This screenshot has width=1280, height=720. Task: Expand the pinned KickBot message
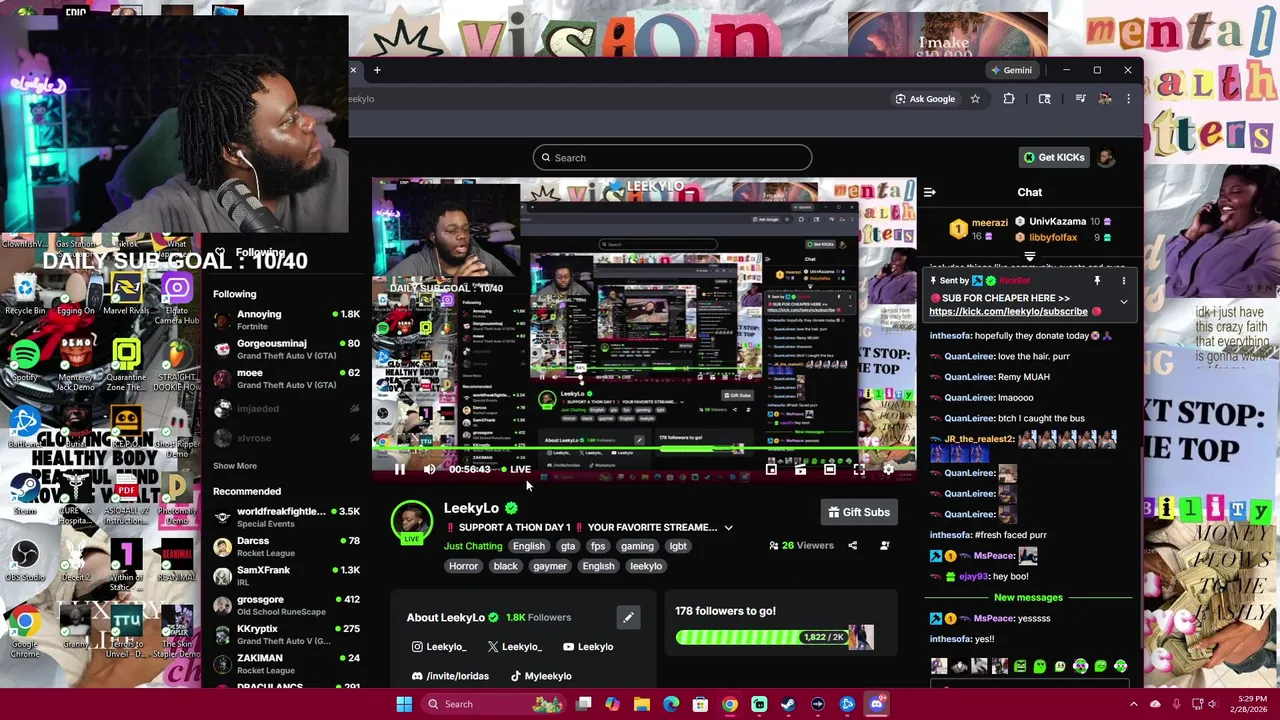point(1123,302)
